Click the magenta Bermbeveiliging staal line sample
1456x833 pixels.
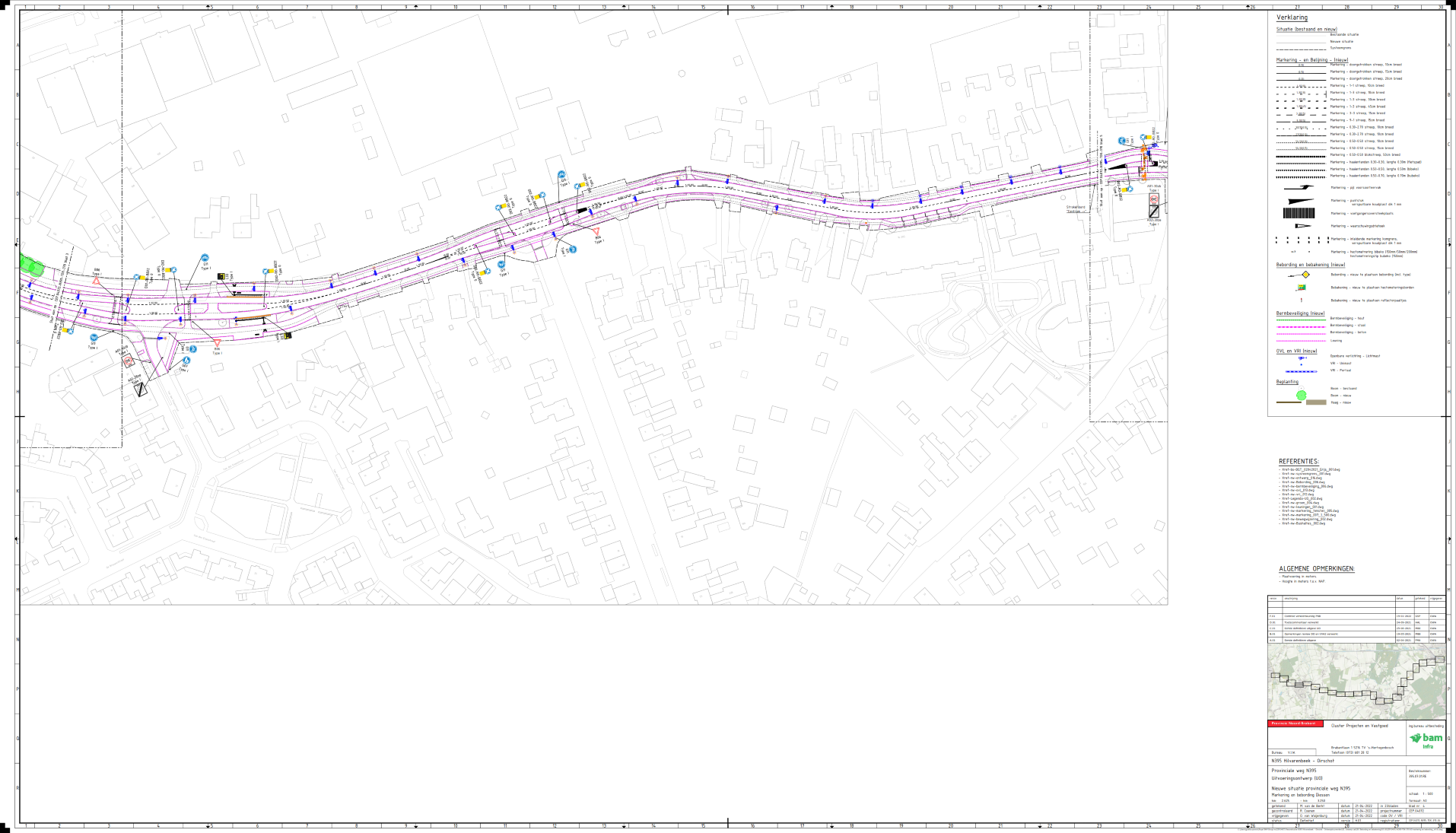coord(1300,326)
